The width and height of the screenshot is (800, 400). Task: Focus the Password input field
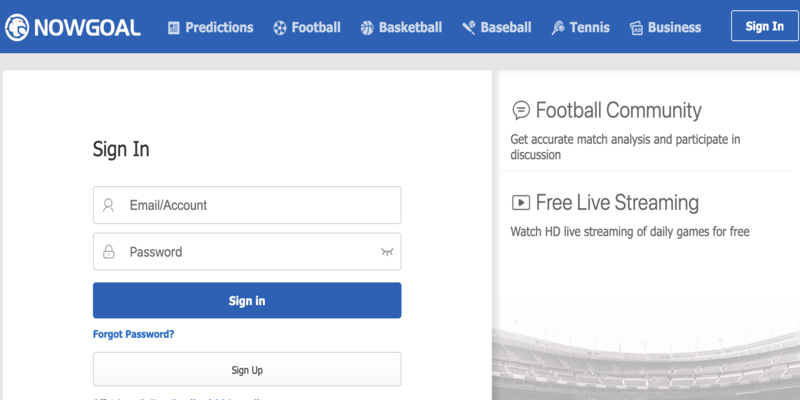(x=247, y=252)
